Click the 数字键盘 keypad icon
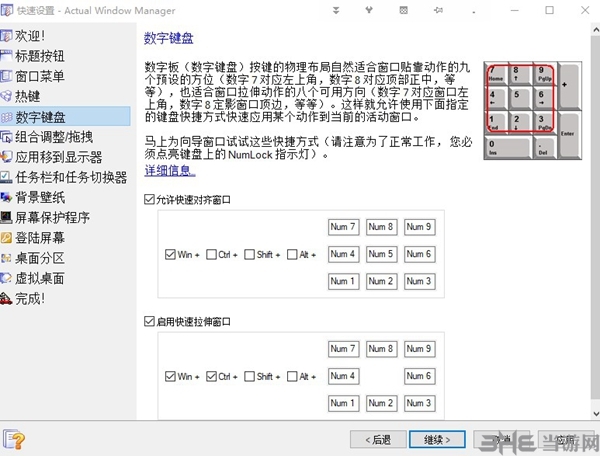 7,117
